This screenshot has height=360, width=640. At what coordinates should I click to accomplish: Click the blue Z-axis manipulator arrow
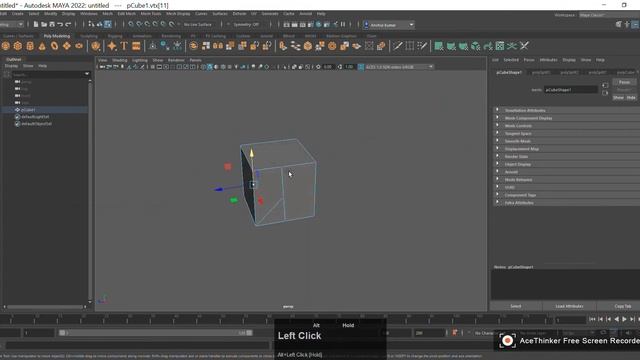coord(219,189)
